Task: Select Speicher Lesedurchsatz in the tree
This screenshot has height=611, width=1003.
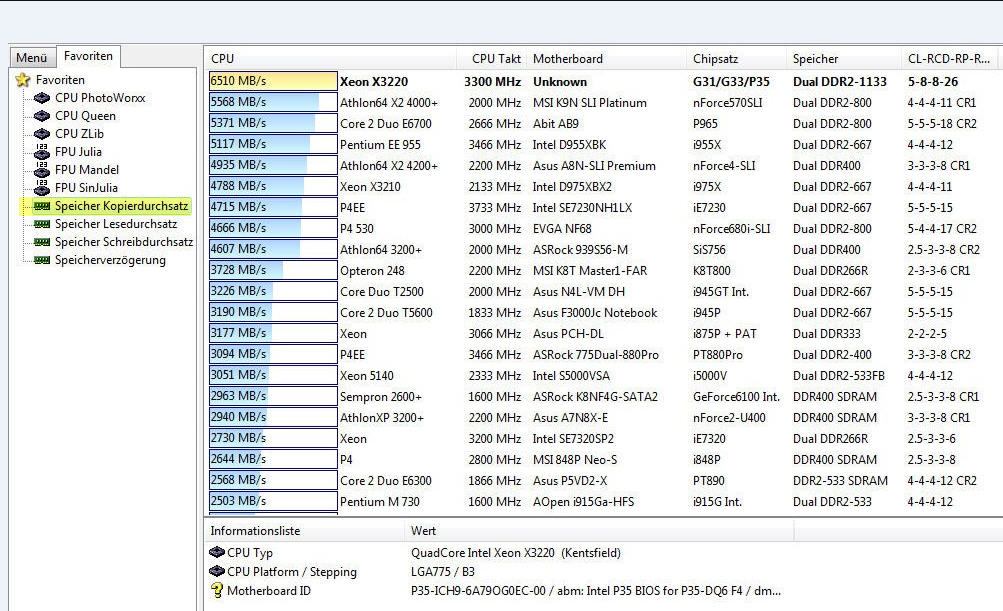Action: [x=116, y=224]
